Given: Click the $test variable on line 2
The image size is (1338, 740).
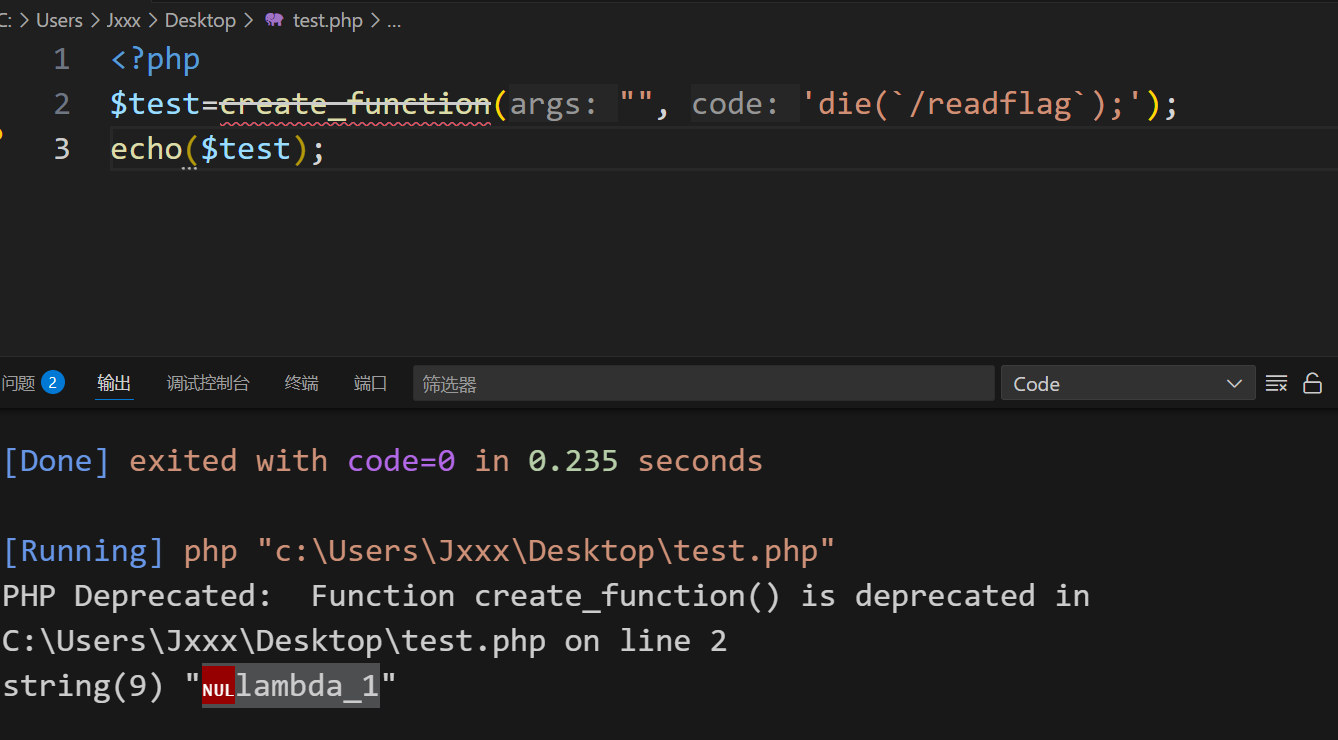Looking at the screenshot, I should pyautogui.click(x=155, y=104).
